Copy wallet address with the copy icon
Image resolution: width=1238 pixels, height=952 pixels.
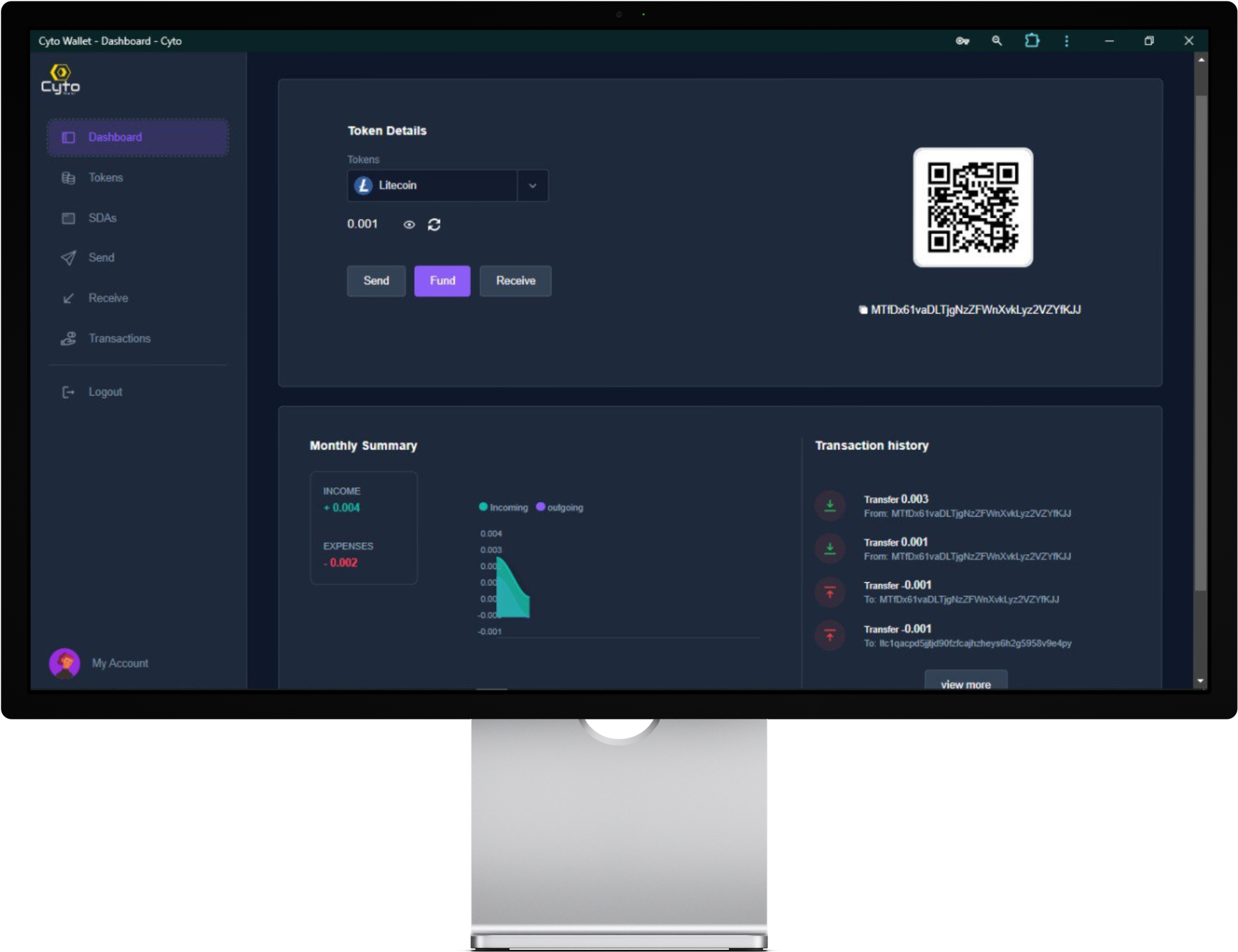tap(863, 309)
